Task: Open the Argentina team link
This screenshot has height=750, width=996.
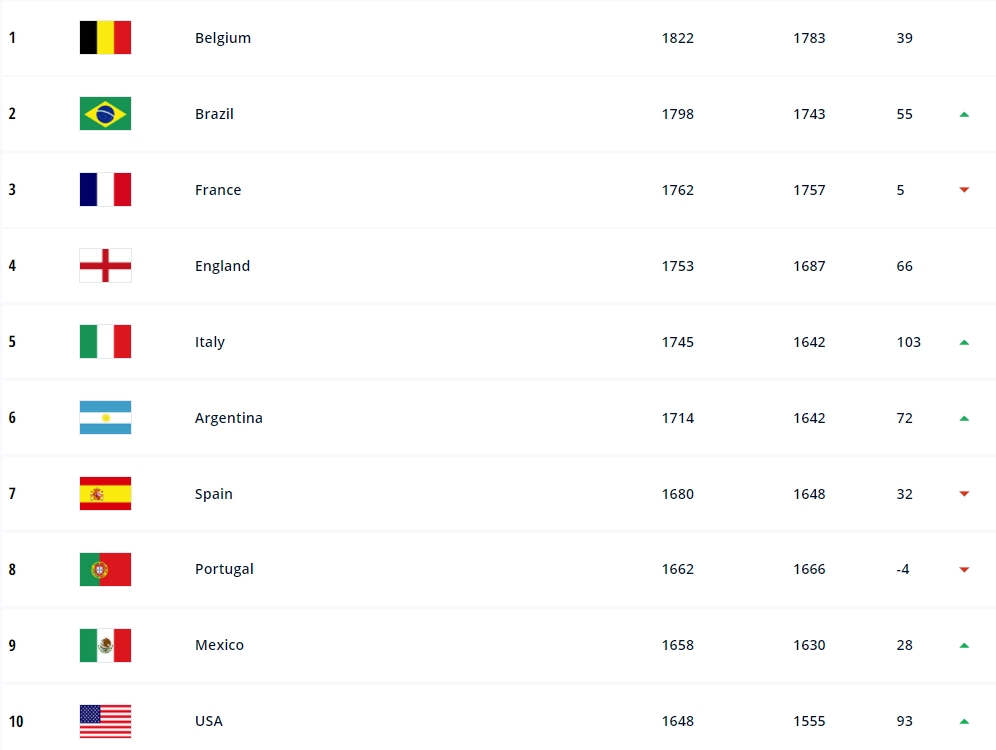Action: (229, 418)
